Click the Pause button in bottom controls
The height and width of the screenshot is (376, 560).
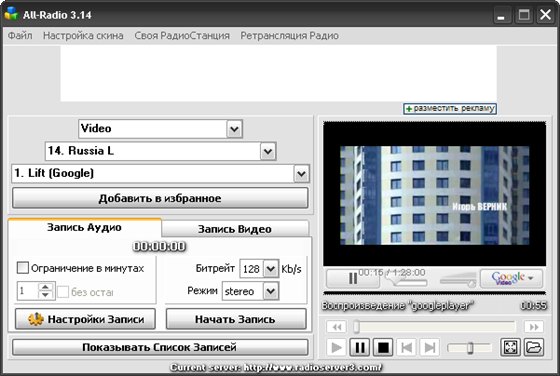point(360,347)
